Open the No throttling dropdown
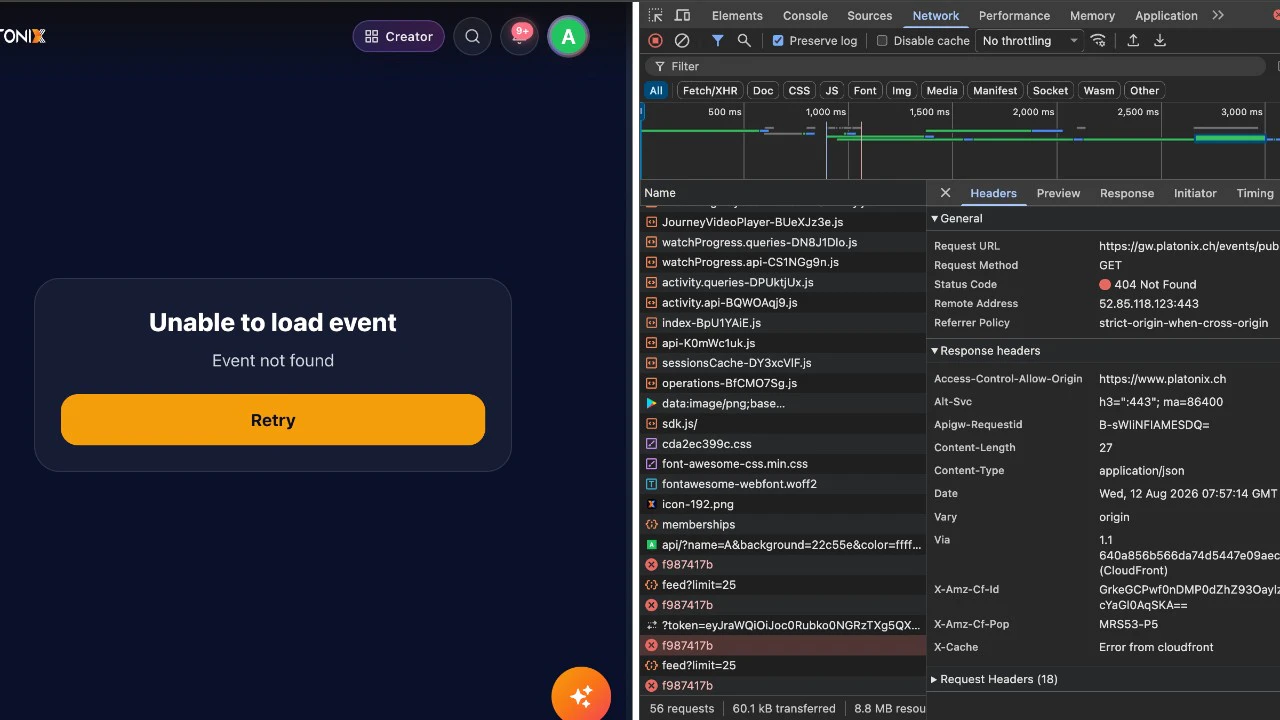This screenshot has width=1280, height=720. pos(1030,41)
